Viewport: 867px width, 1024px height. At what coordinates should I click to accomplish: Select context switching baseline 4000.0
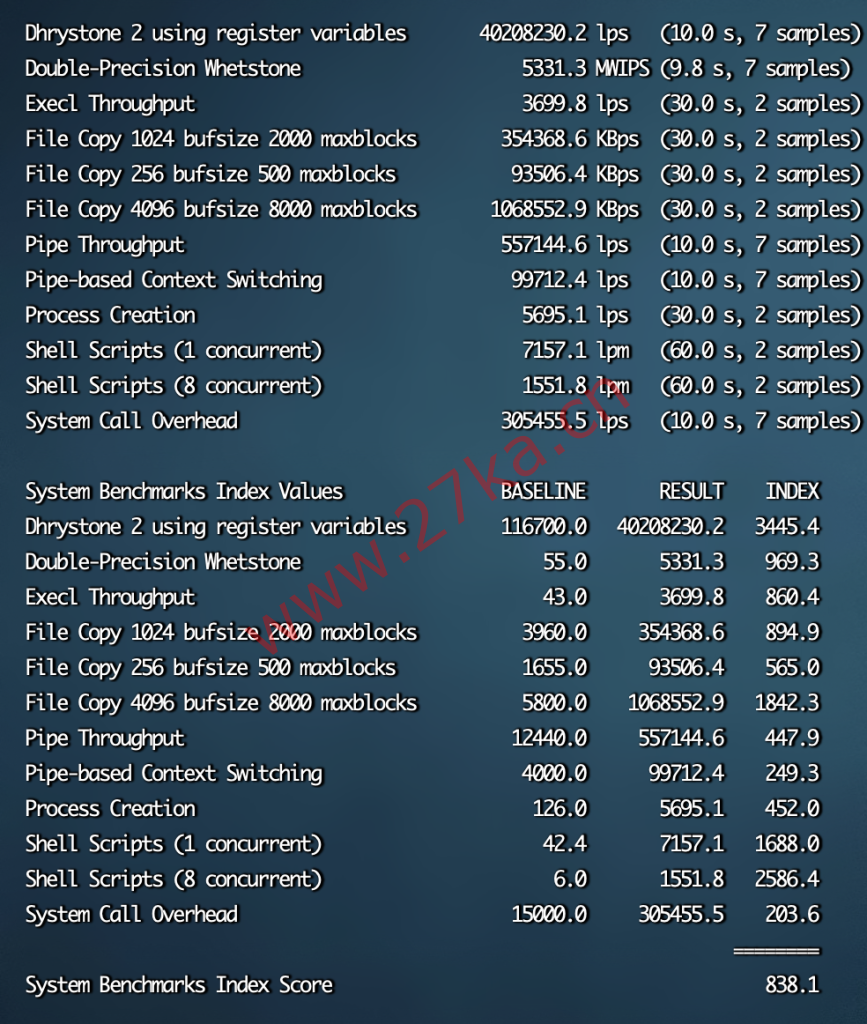(554, 774)
